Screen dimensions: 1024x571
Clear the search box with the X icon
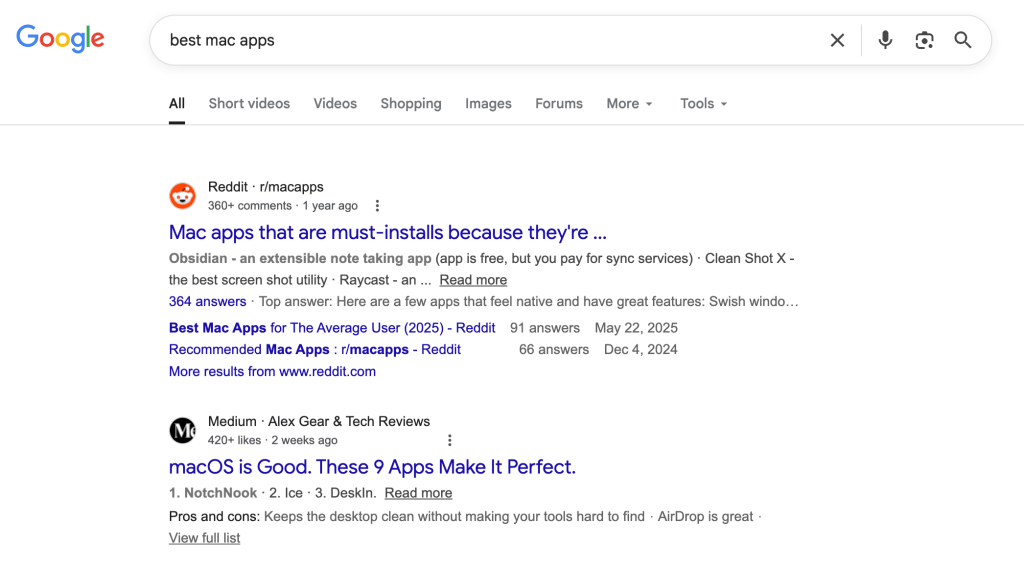(x=837, y=41)
